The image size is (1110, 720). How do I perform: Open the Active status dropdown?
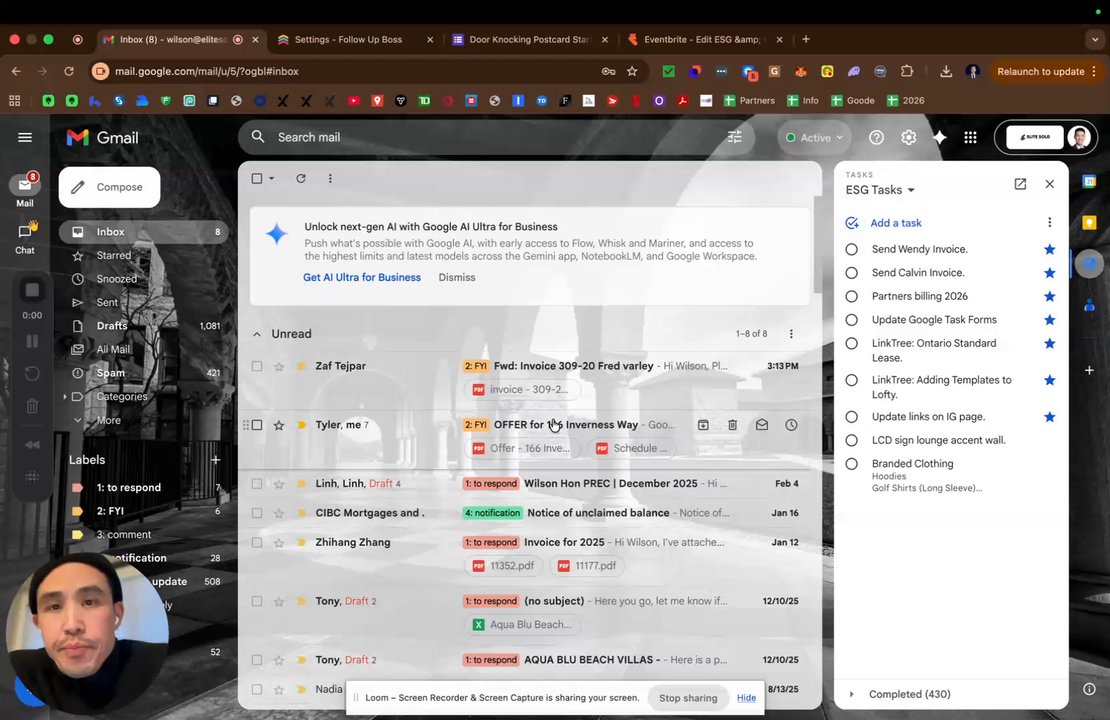(x=814, y=137)
